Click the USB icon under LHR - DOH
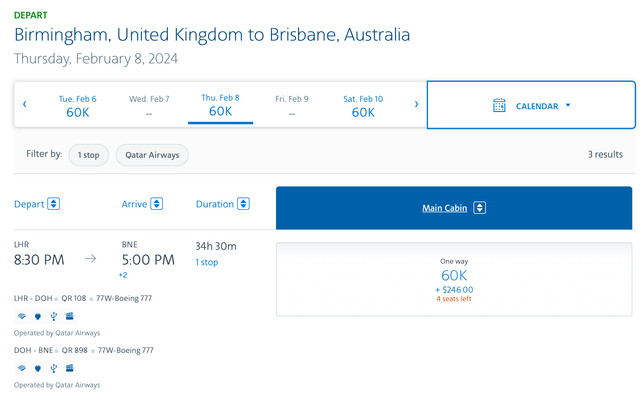Image resolution: width=640 pixels, height=395 pixels. (53, 316)
